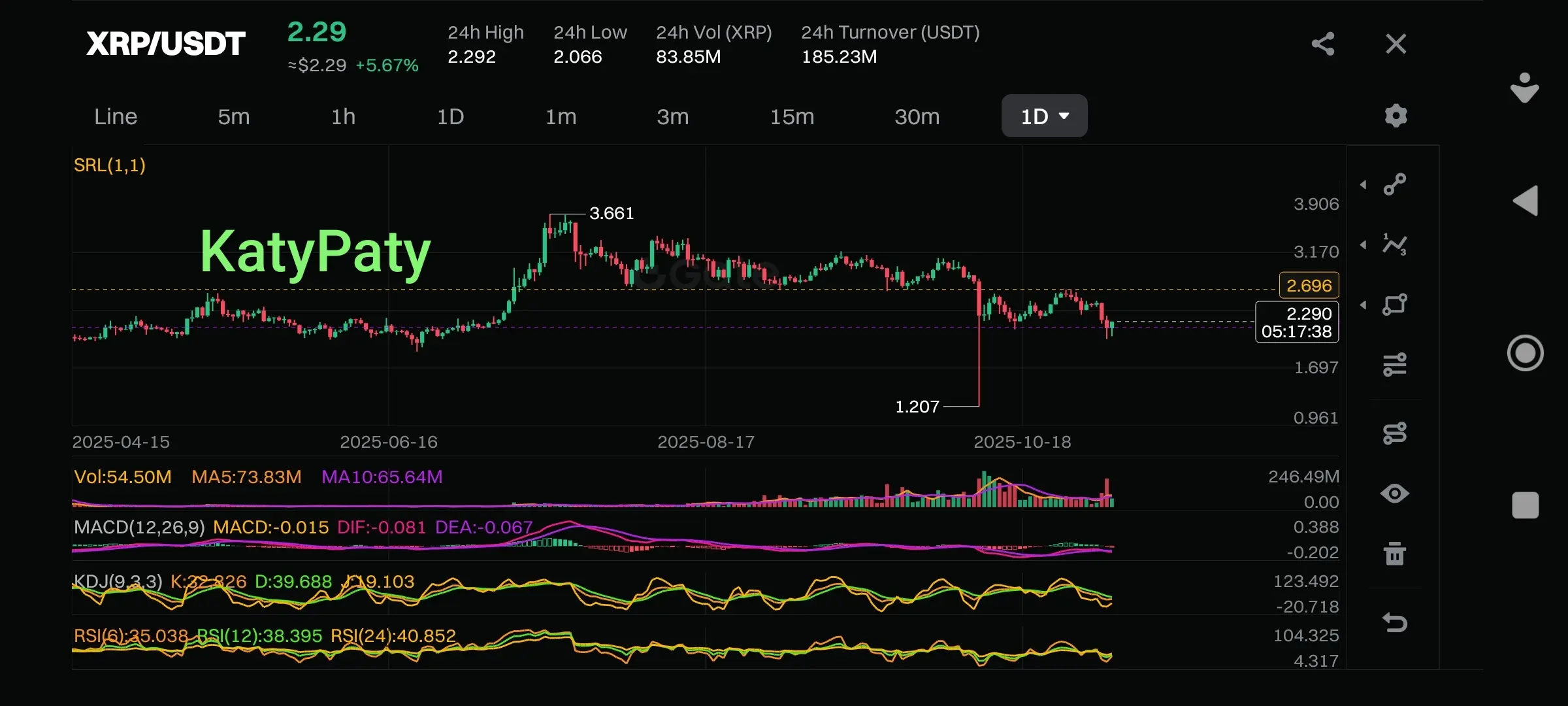Expand the wave tool submenu arrow
This screenshot has width=1568, height=706.
click(1364, 245)
